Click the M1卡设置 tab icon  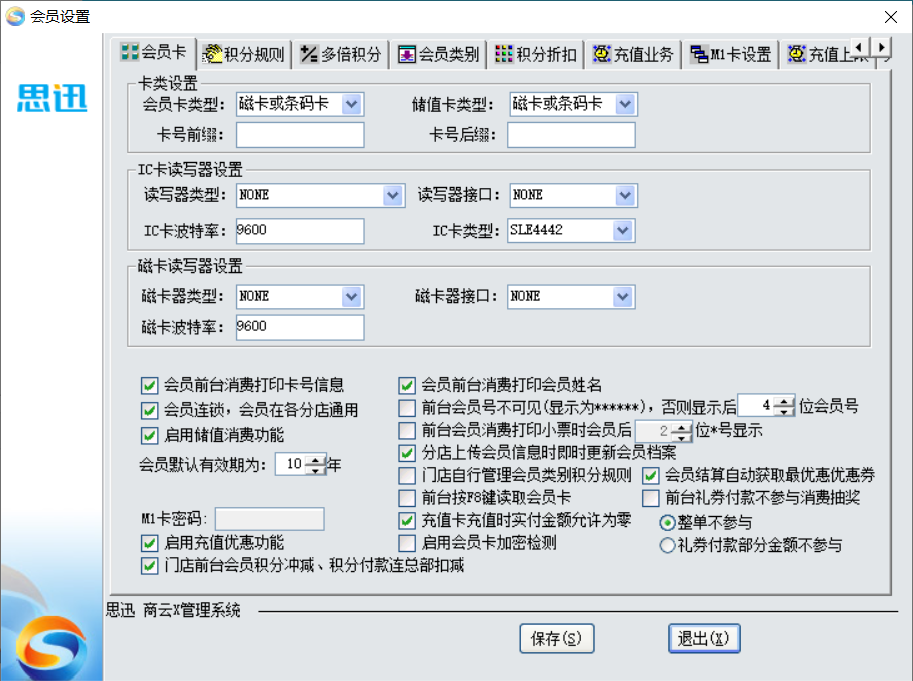tap(699, 54)
